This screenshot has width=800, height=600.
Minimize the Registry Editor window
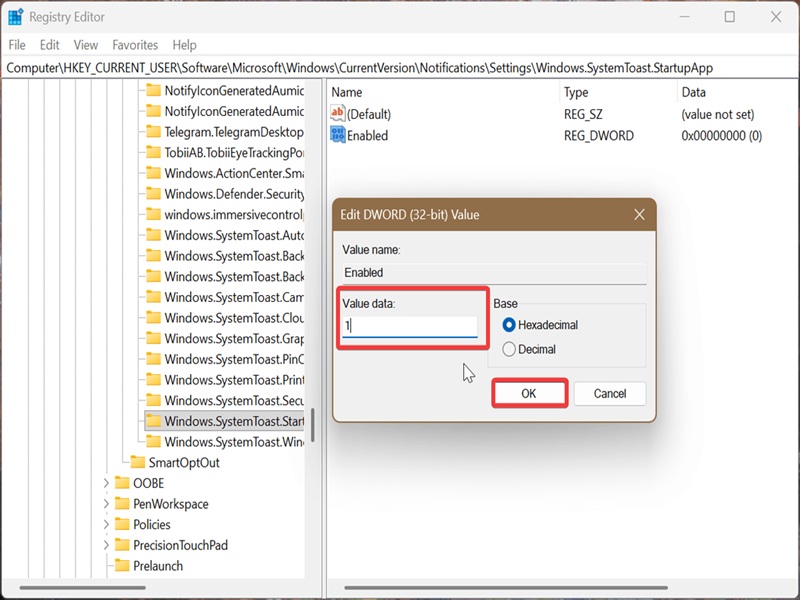(684, 17)
